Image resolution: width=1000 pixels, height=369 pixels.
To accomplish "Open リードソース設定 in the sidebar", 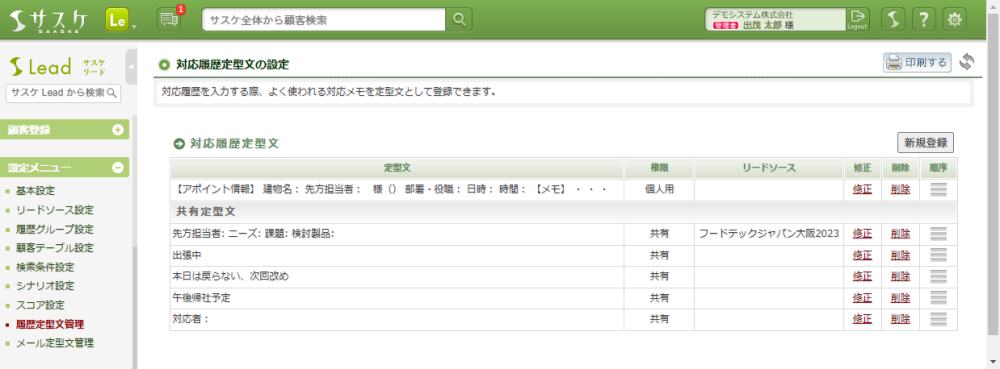I will (x=55, y=210).
